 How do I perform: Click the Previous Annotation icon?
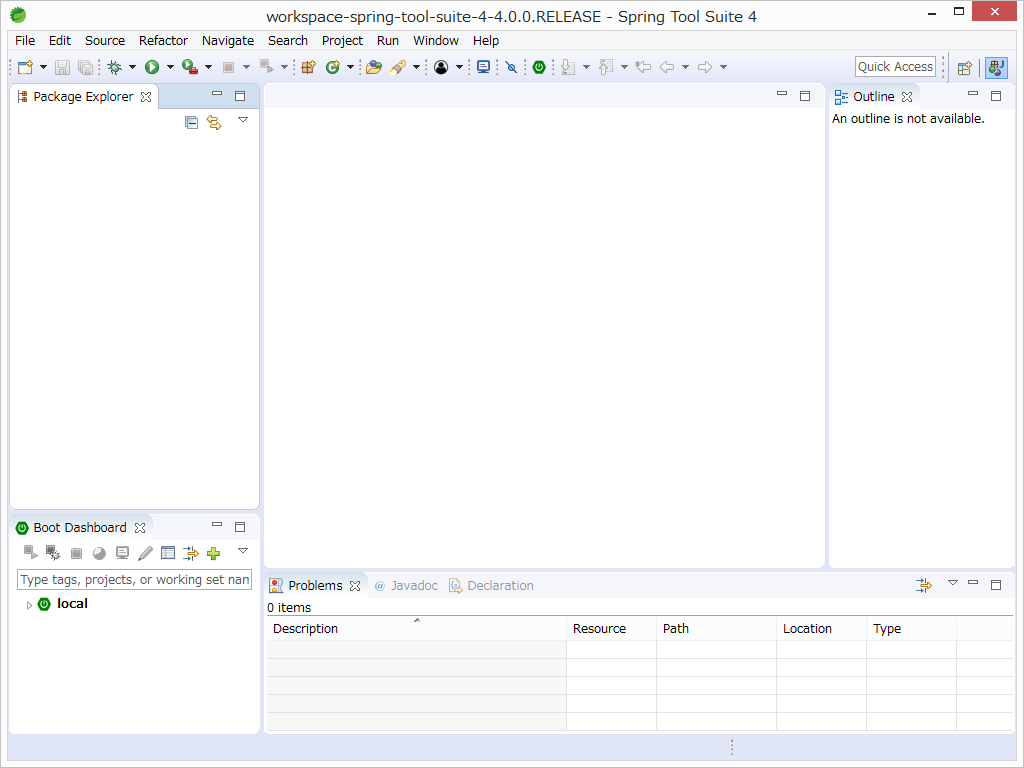[606, 67]
